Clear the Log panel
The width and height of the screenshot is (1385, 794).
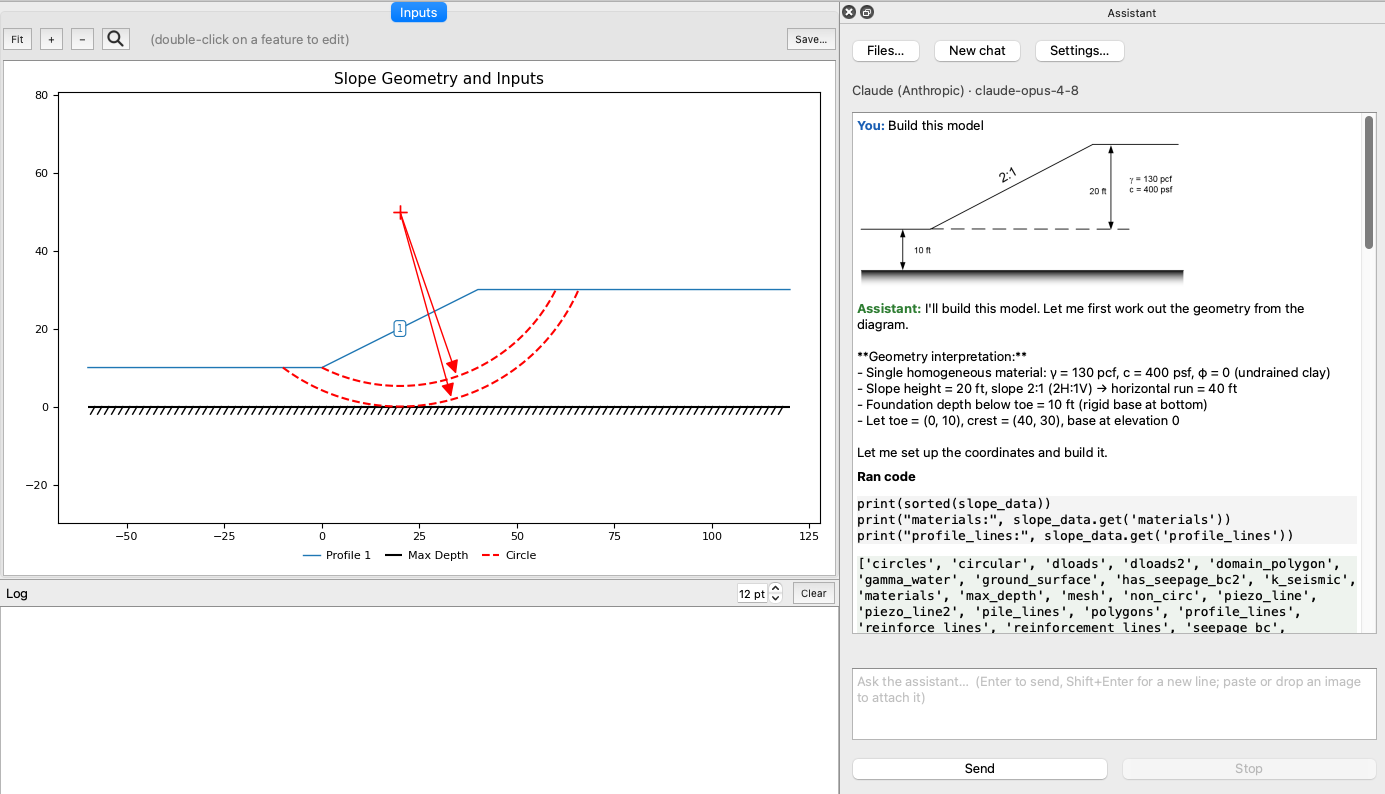tap(814, 593)
